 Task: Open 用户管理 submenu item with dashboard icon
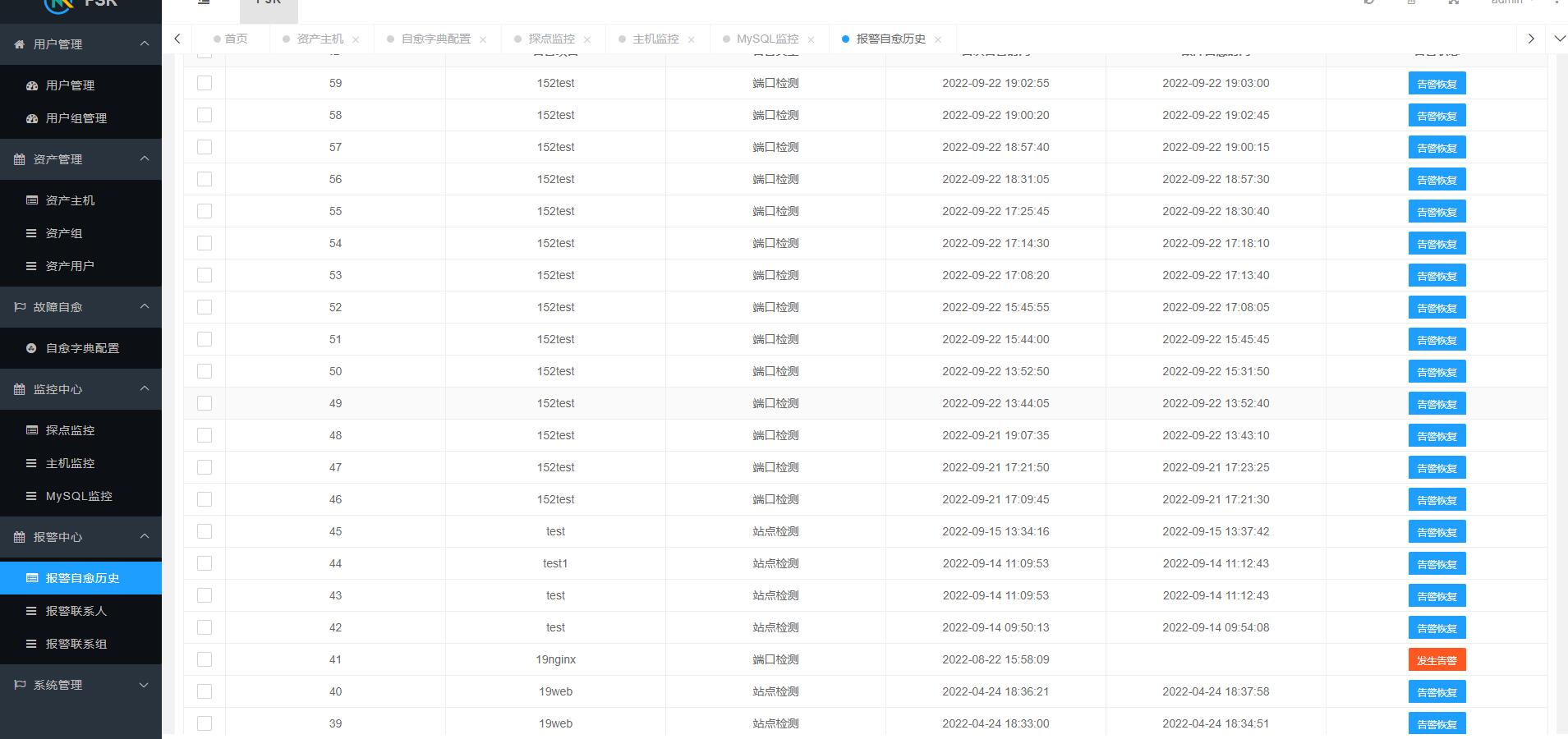[80, 85]
